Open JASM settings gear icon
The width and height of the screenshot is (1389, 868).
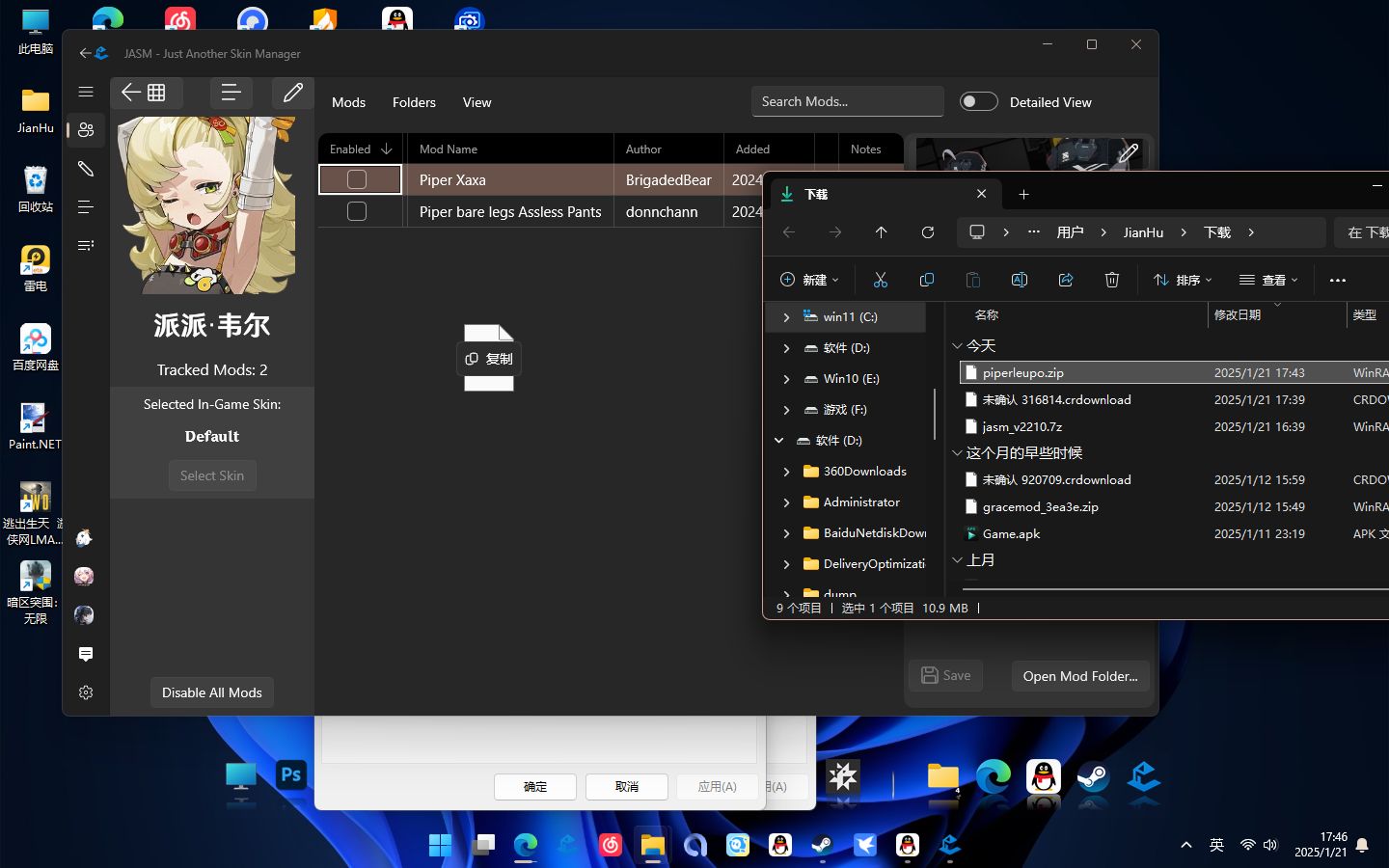point(86,692)
